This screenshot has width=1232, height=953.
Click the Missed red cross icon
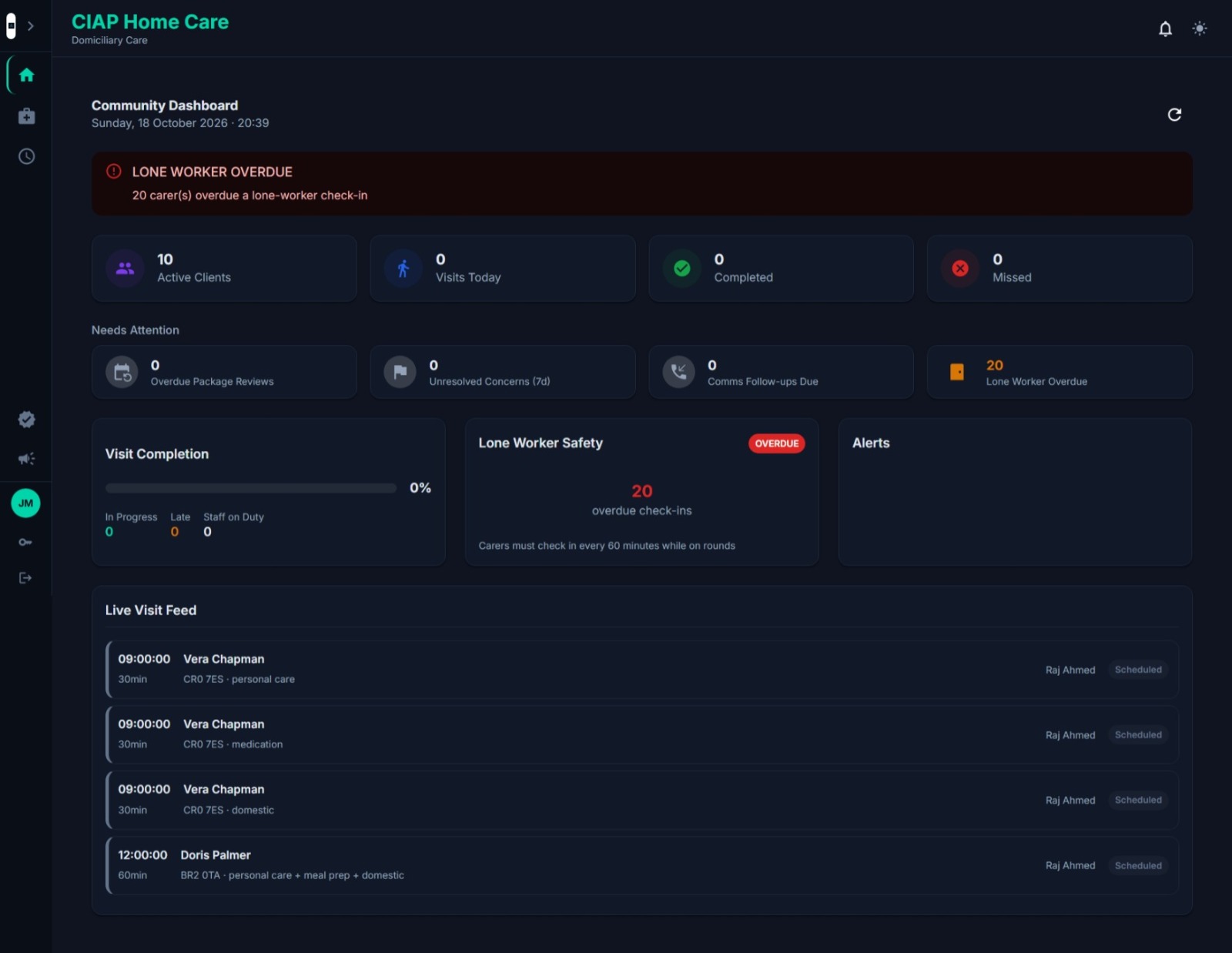click(x=960, y=269)
